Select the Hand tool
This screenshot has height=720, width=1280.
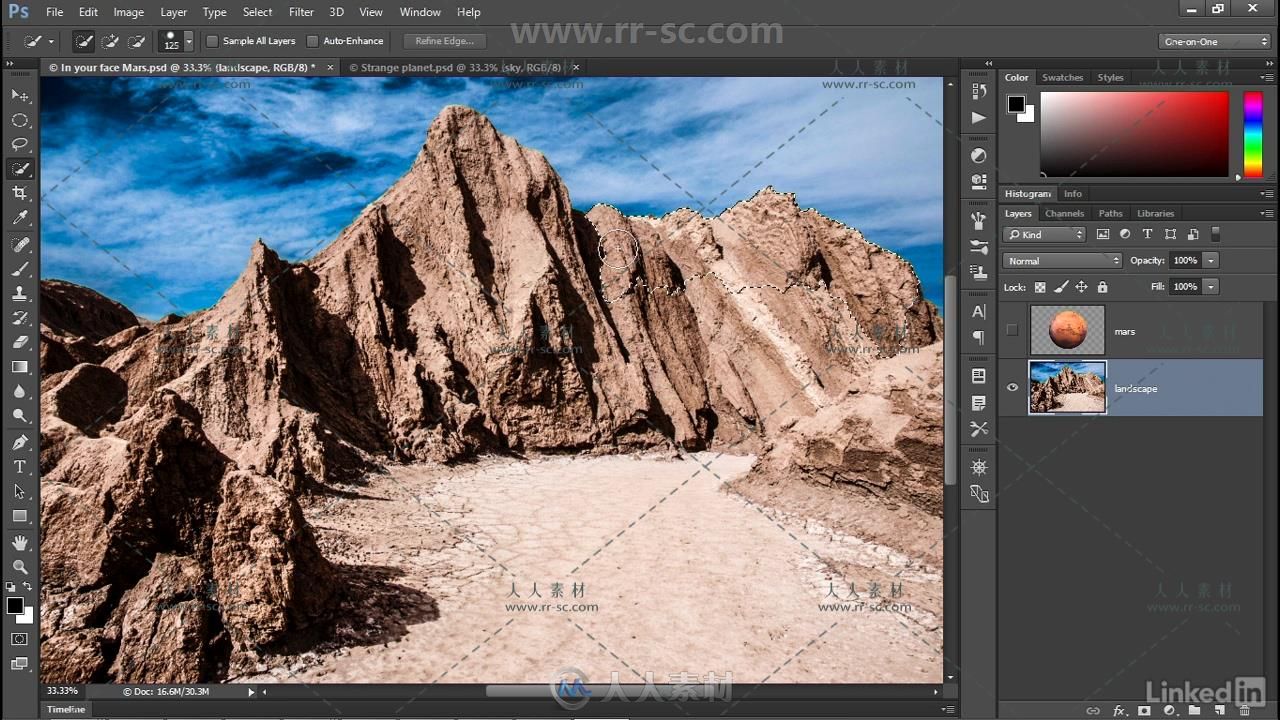[x=20, y=543]
